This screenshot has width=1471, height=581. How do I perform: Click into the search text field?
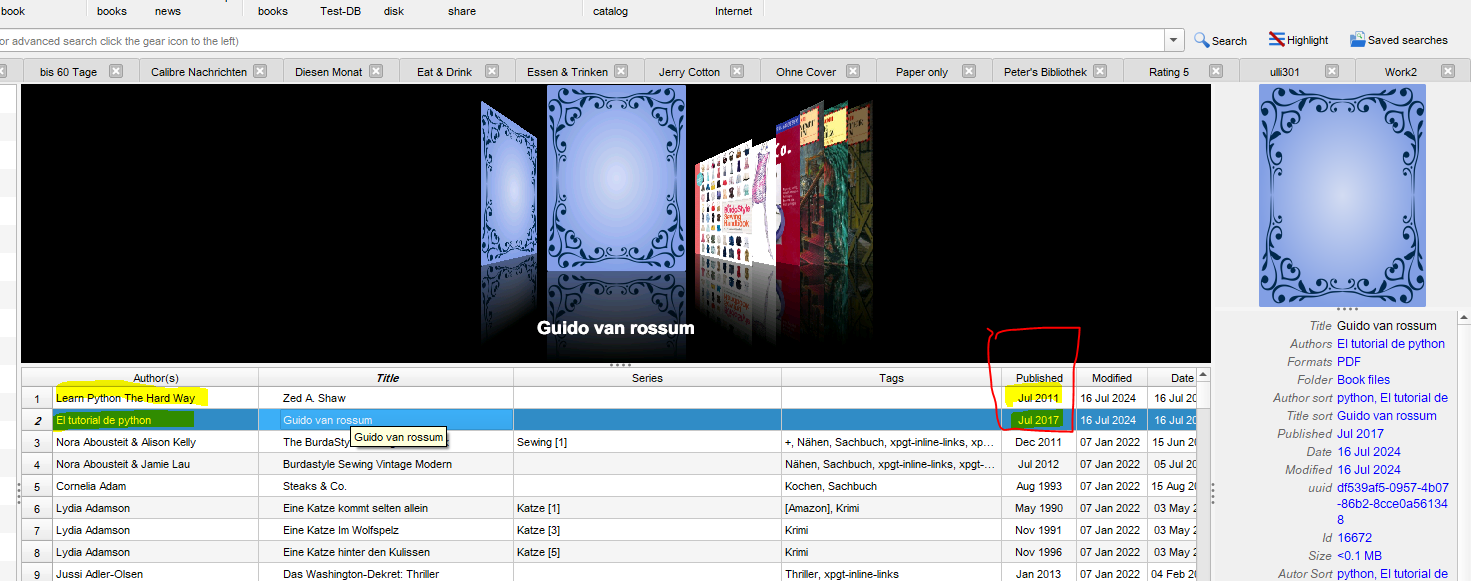click(x=580, y=40)
